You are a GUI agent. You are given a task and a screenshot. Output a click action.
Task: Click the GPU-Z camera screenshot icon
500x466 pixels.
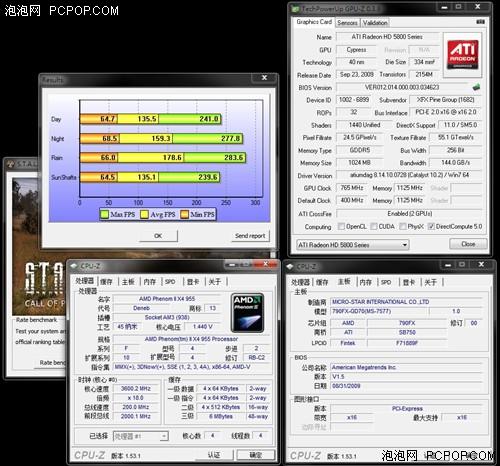(x=480, y=22)
